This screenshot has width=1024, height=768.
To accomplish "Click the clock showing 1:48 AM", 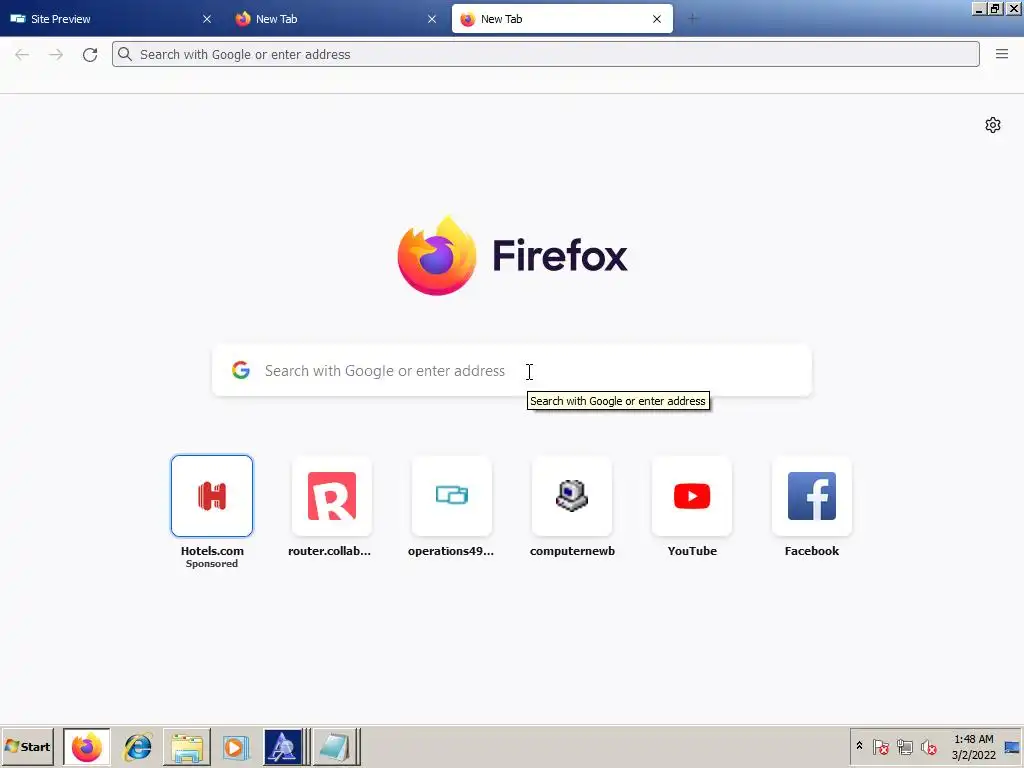I will pyautogui.click(x=974, y=746).
